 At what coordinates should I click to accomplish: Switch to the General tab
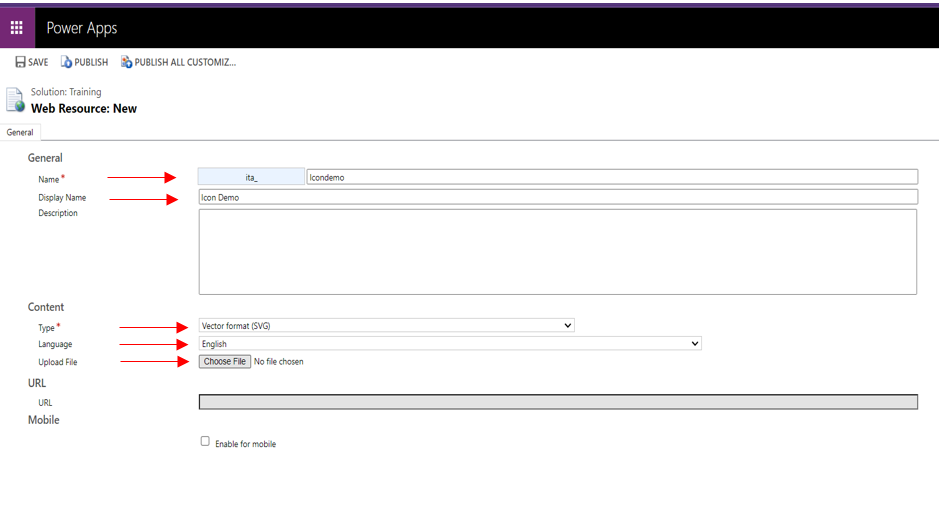click(20, 132)
